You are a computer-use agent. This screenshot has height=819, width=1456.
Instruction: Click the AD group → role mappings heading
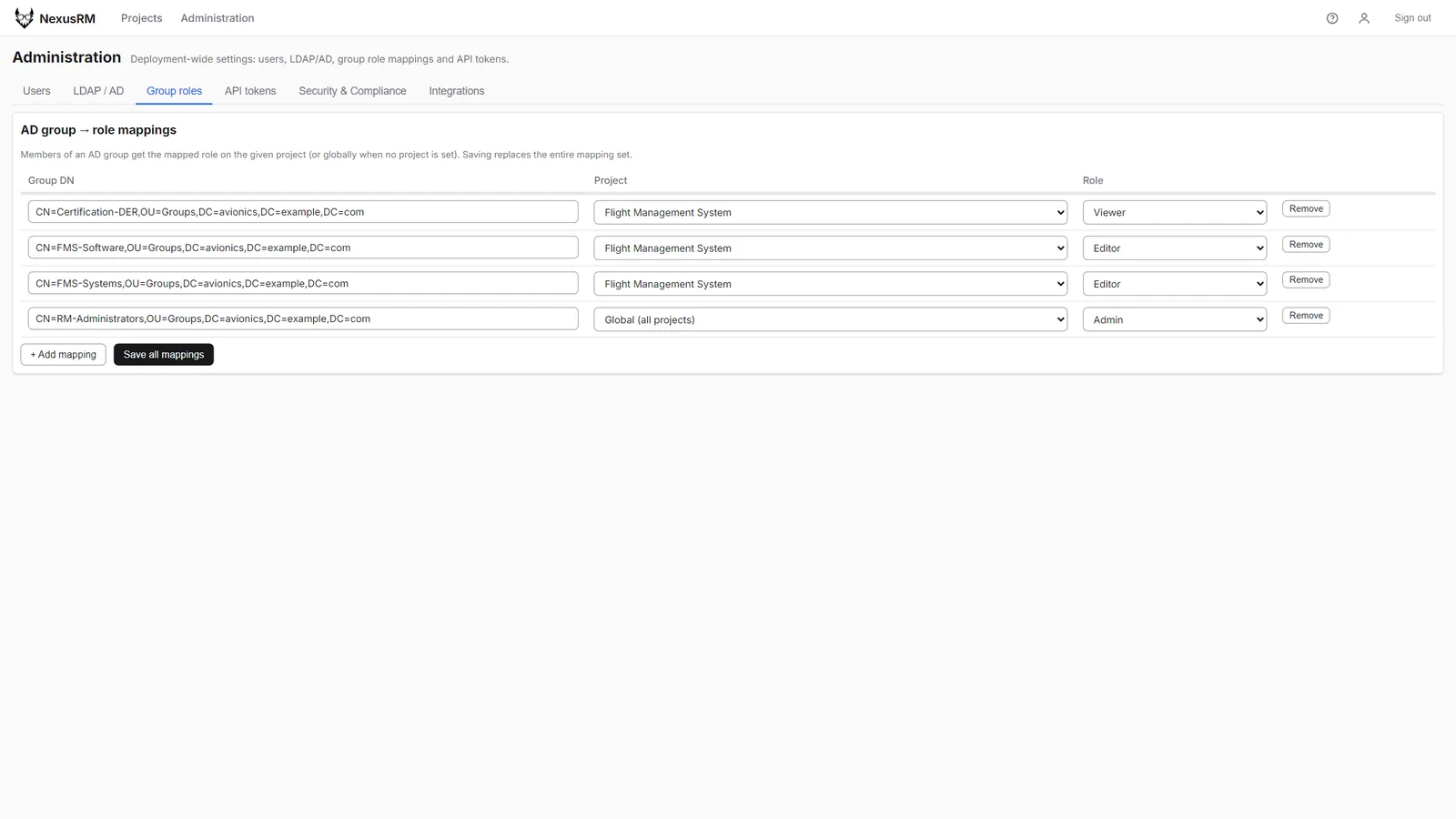click(98, 130)
